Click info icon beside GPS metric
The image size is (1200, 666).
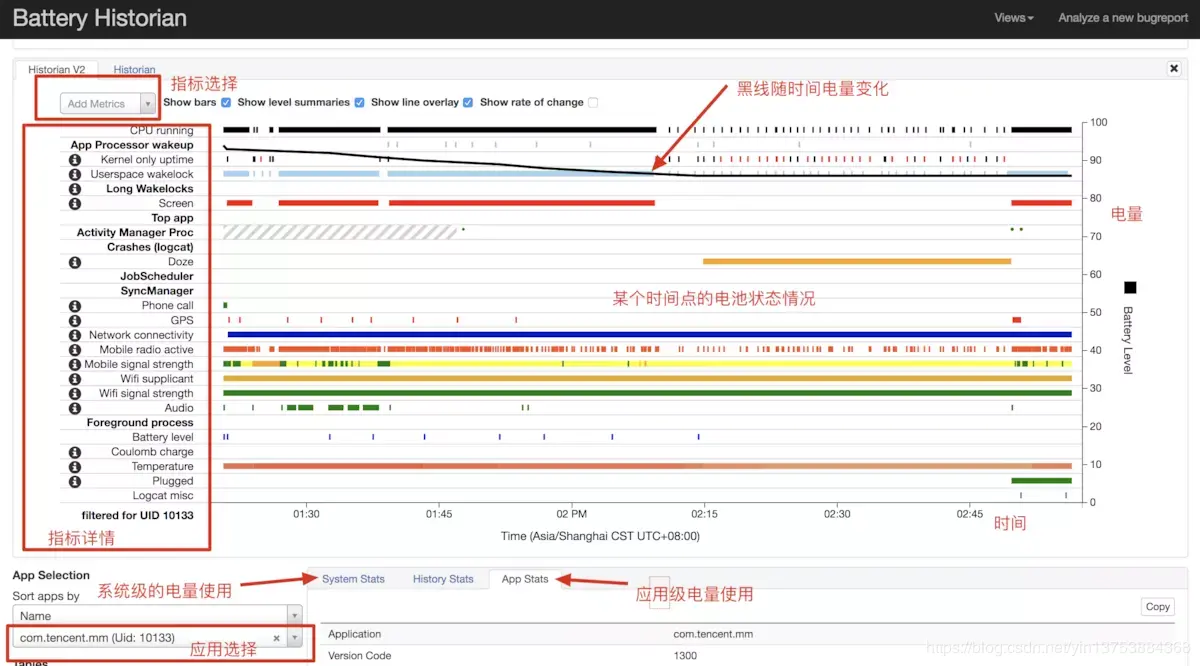(74, 320)
